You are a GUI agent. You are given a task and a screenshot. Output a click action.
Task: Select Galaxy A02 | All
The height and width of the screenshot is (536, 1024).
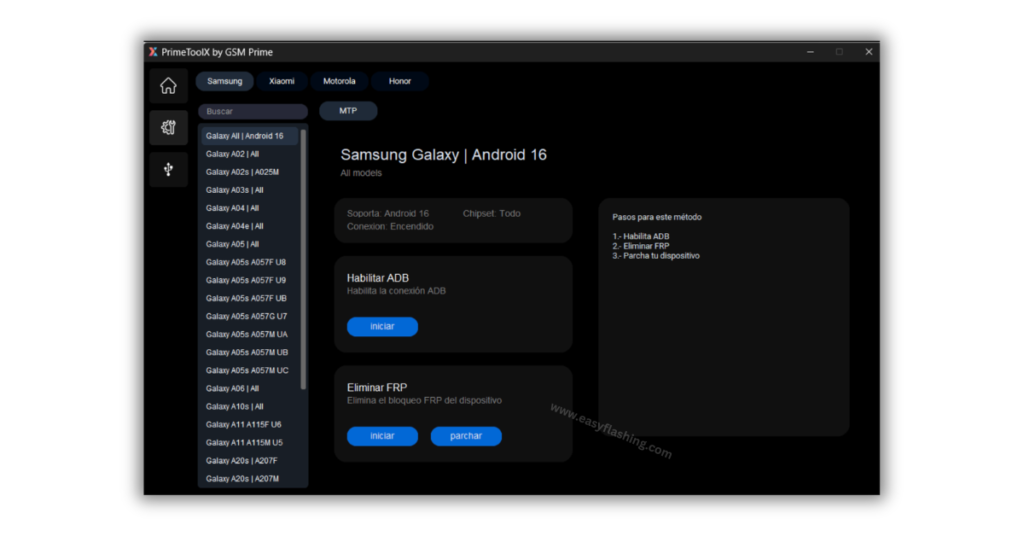249,154
